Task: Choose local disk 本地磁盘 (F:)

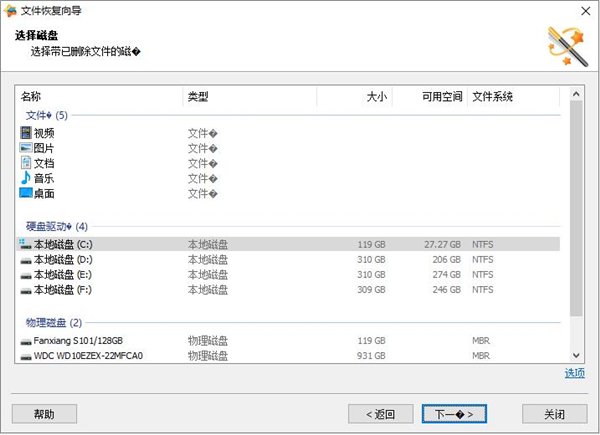Action: click(x=62, y=289)
